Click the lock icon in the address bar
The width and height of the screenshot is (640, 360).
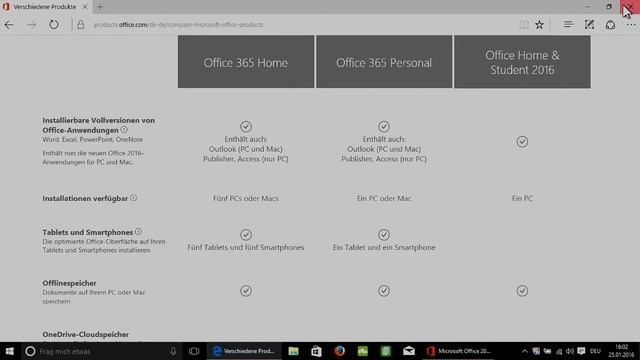(81, 24)
